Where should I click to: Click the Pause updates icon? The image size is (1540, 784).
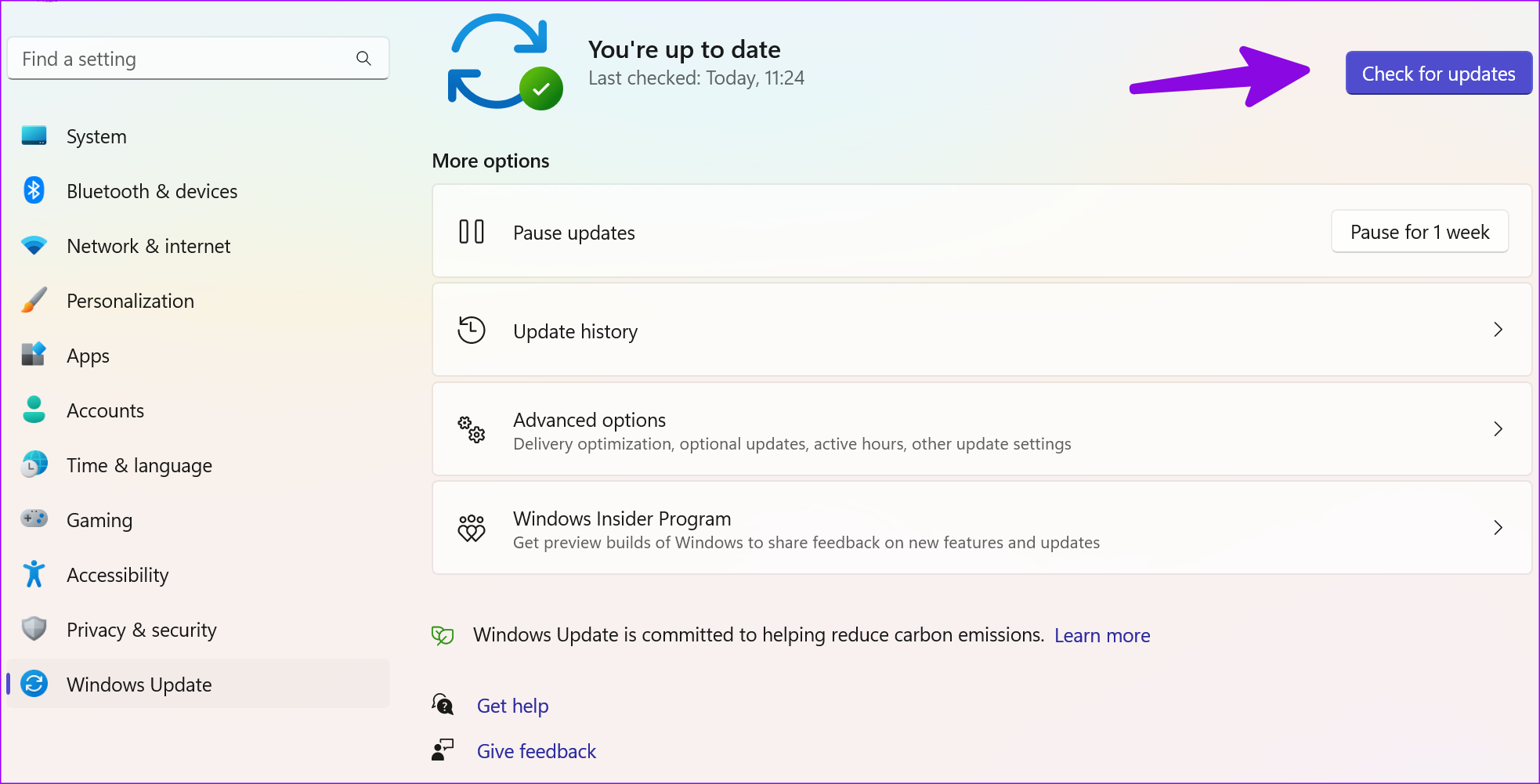pyautogui.click(x=471, y=231)
